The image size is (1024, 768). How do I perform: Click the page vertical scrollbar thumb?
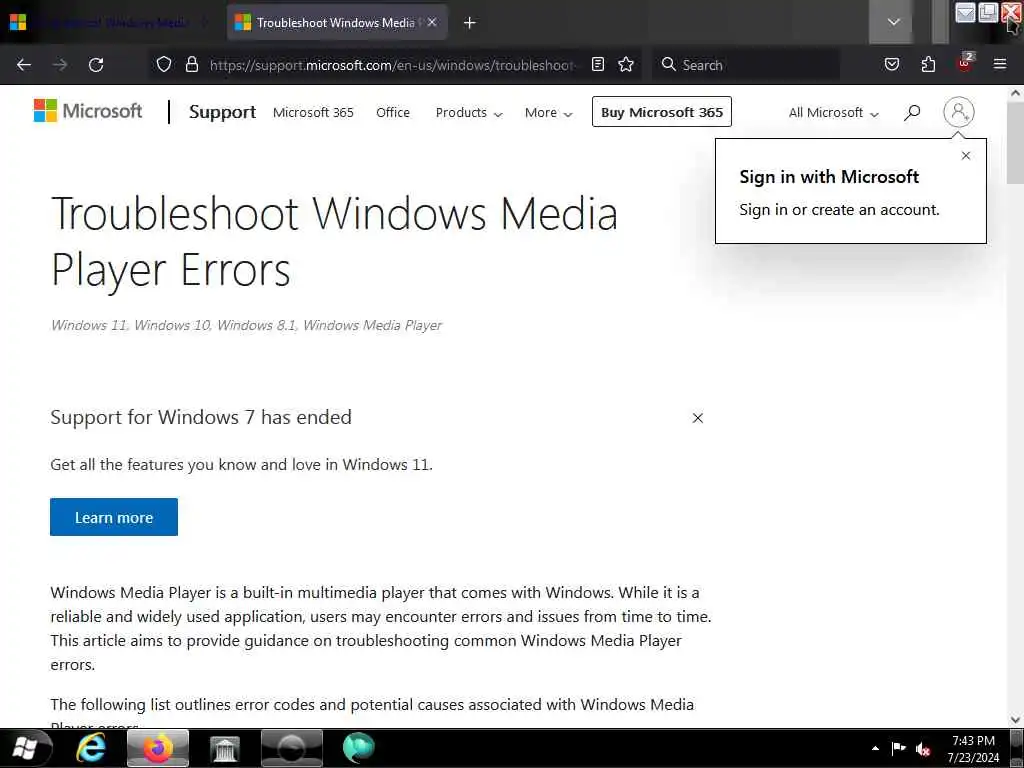1015,142
